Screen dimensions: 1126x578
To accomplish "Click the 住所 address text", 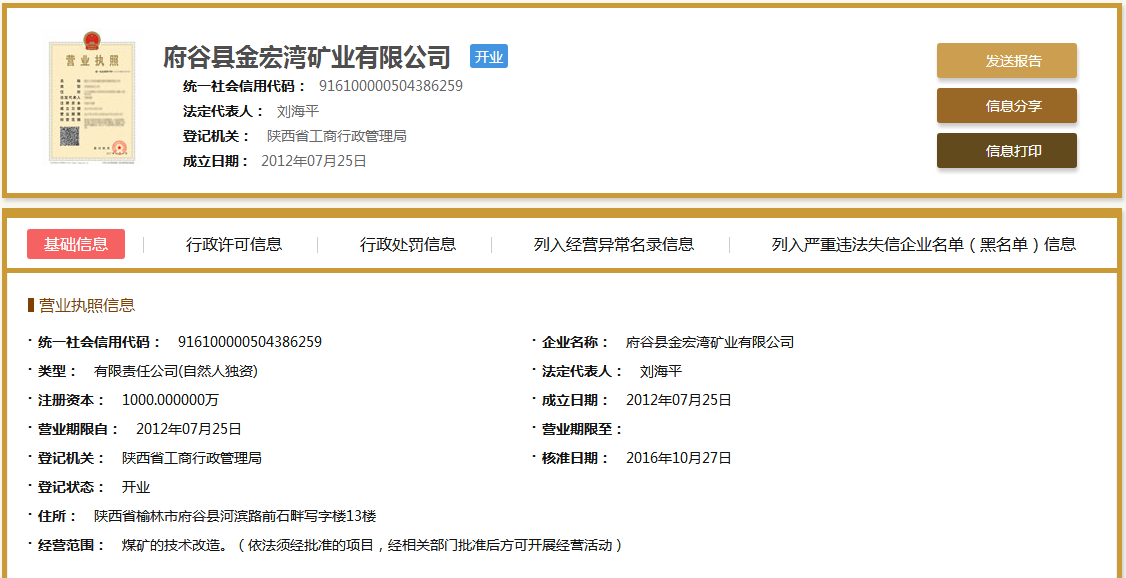I will [x=235, y=516].
